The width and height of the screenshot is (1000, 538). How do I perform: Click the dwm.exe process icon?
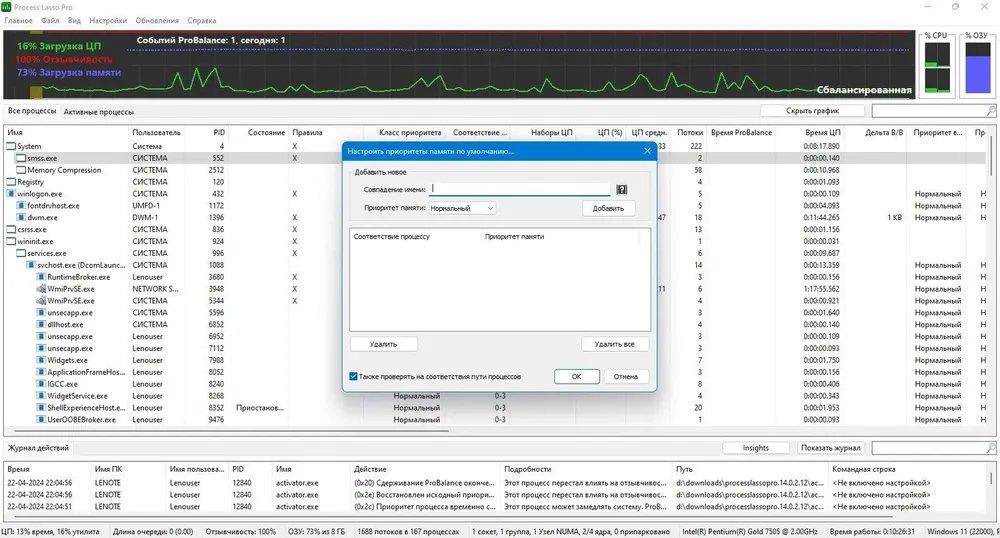(x=21, y=217)
